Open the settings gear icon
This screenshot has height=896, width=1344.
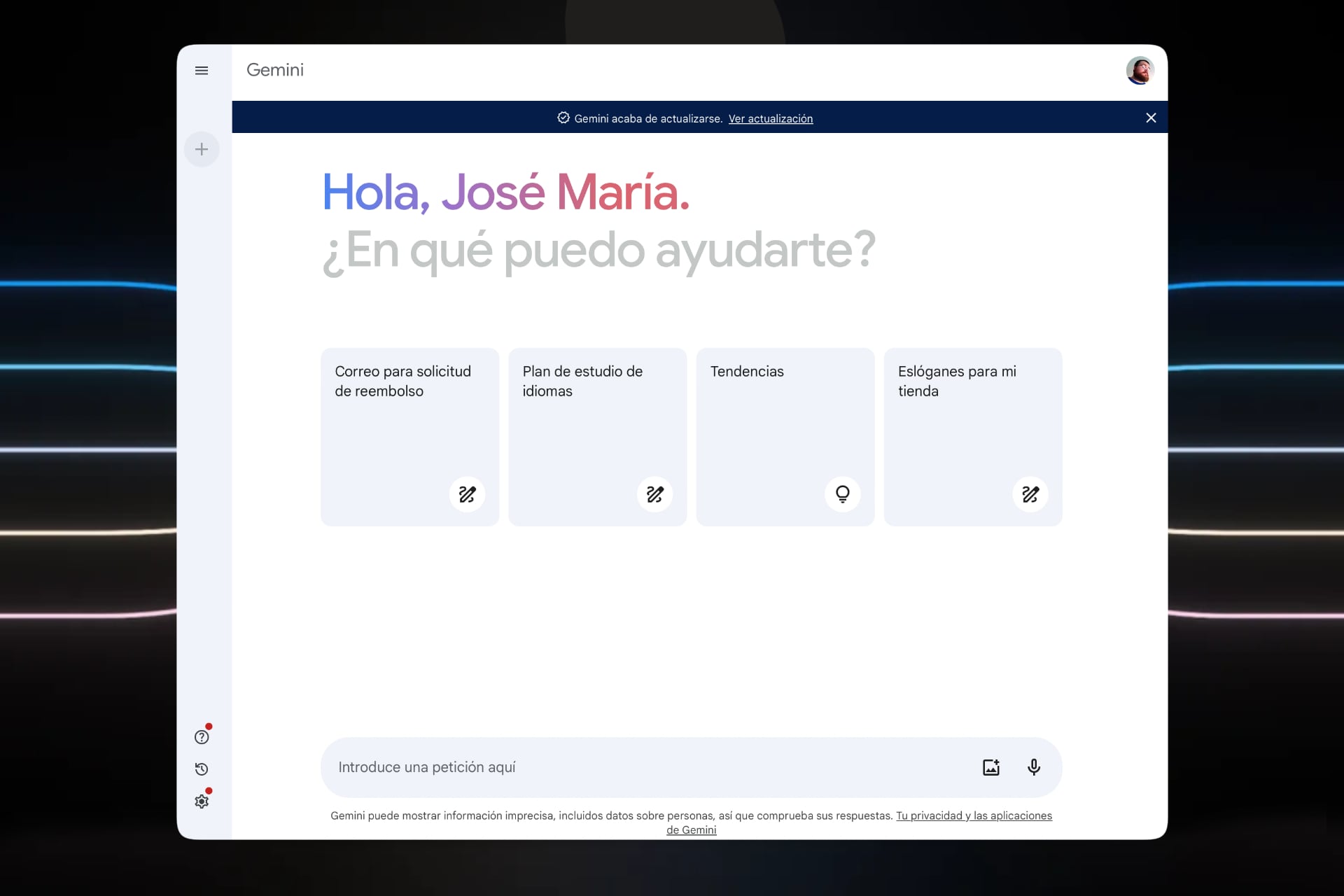(202, 801)
